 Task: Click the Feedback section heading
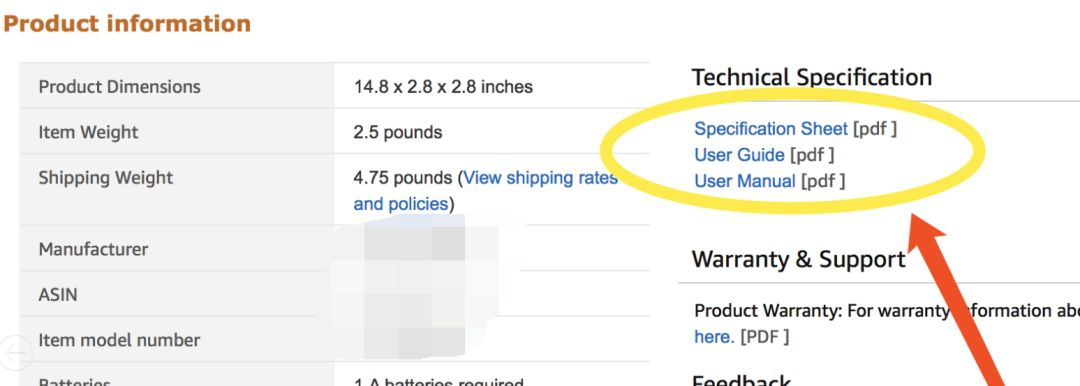coord(740,381)
